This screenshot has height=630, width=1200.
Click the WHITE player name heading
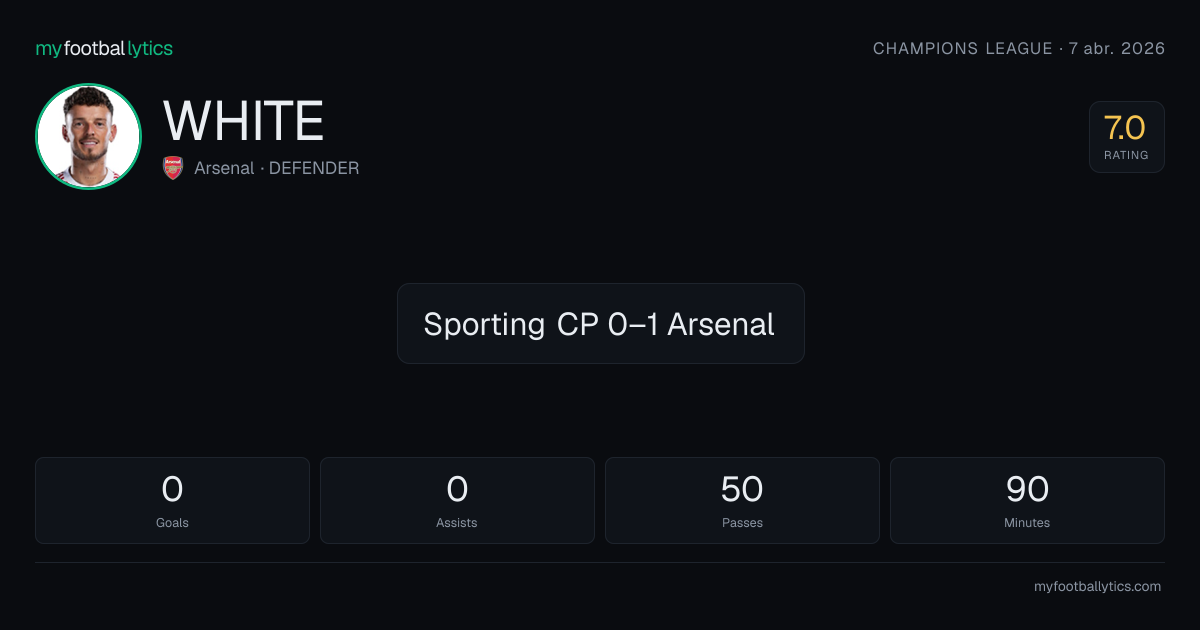[244, 121]
